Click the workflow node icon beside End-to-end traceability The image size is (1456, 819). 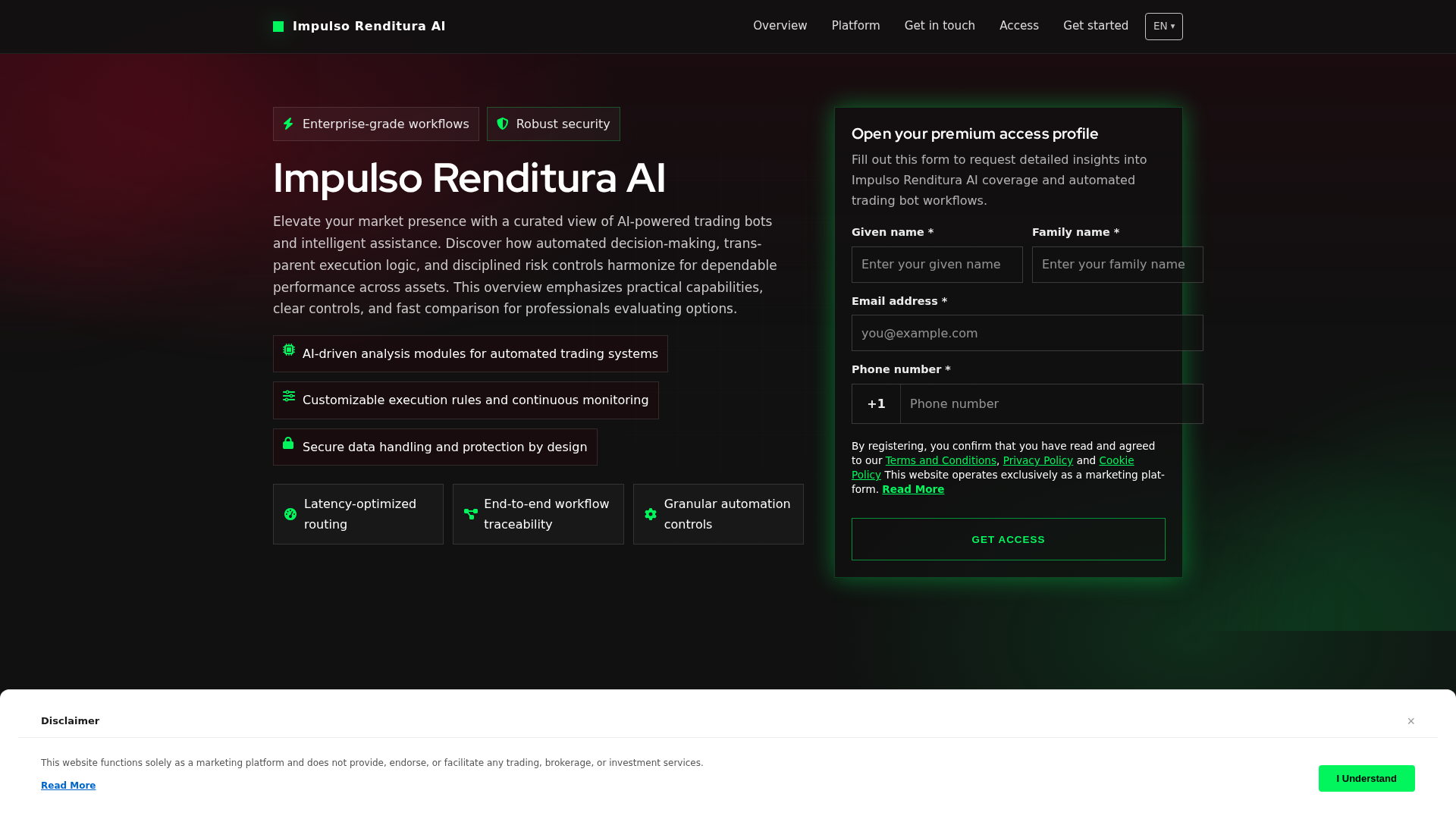[x=471, y=514]
